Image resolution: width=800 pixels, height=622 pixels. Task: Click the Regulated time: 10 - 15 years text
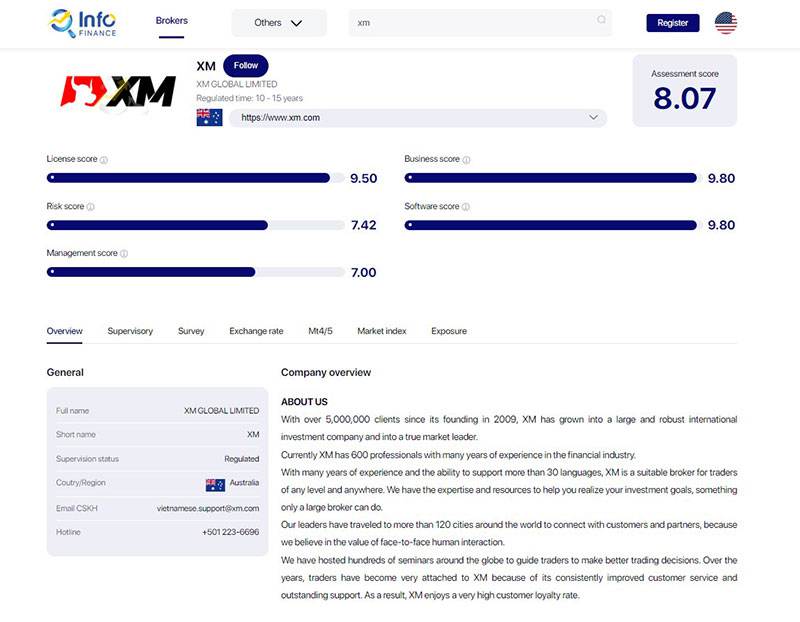tap(249, 98)
